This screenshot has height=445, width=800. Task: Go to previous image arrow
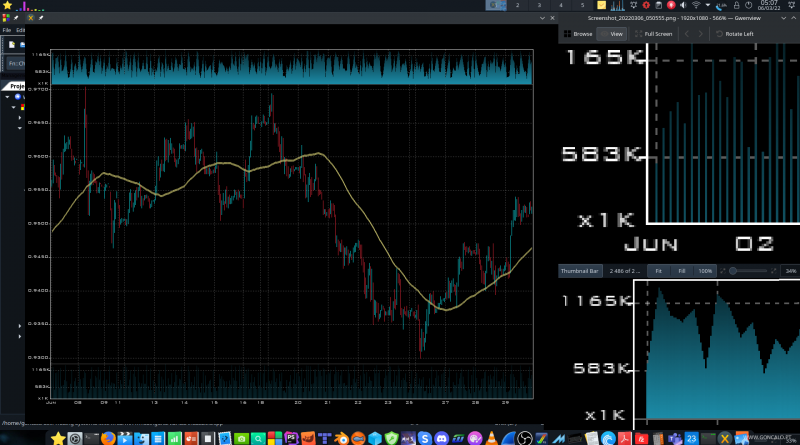686,34
